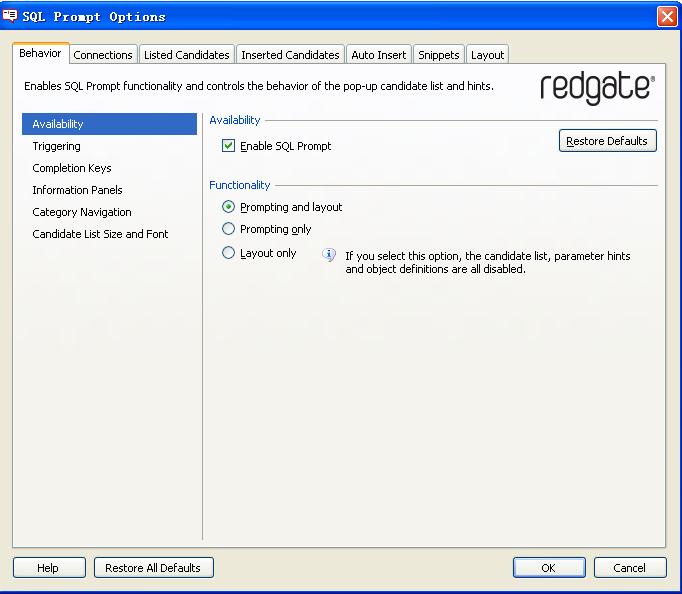Click the Layout only hint text

coord(488,262)
